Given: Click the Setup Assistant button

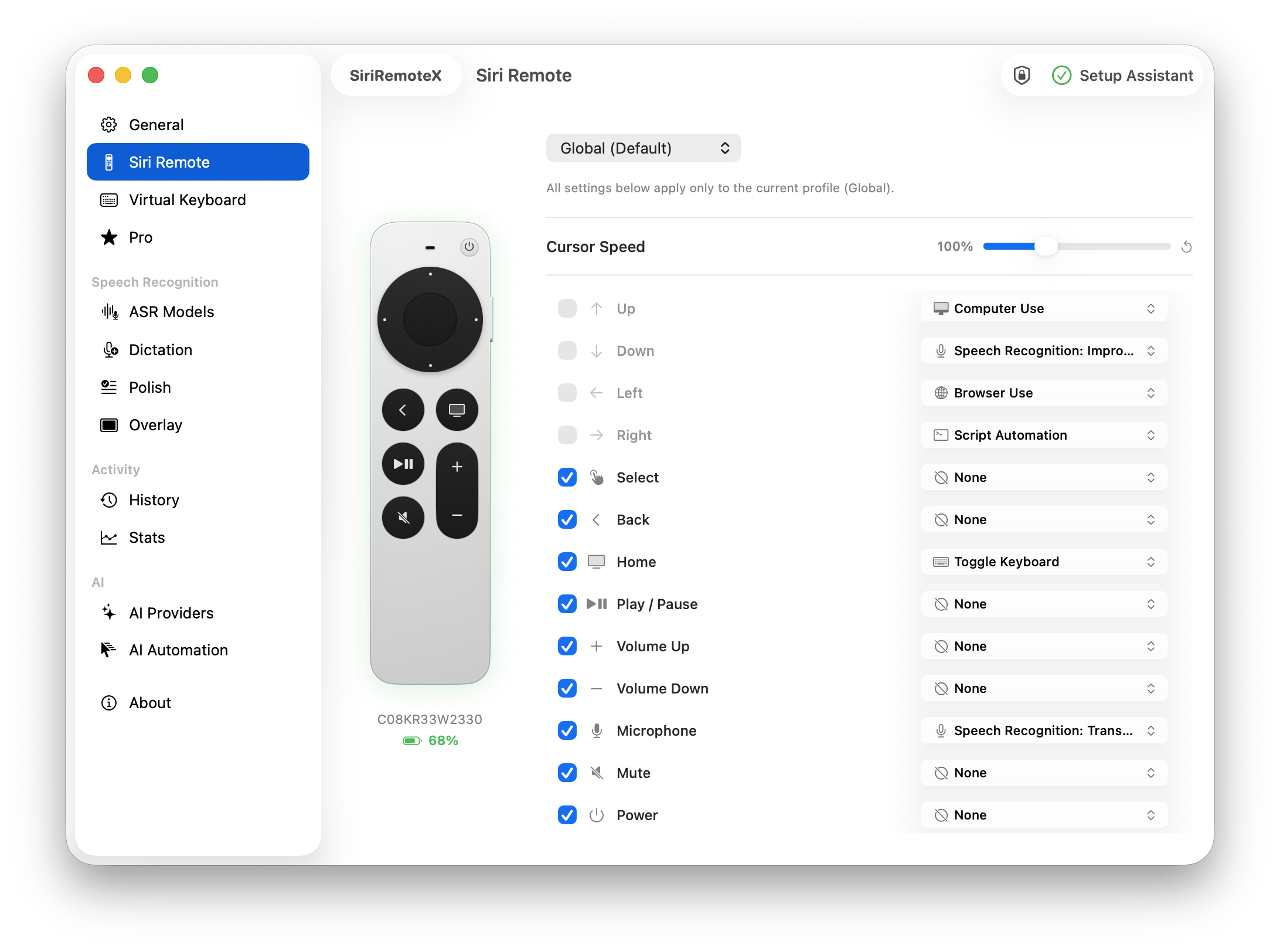Looking at the screenshot, I should coord(1122,76).
